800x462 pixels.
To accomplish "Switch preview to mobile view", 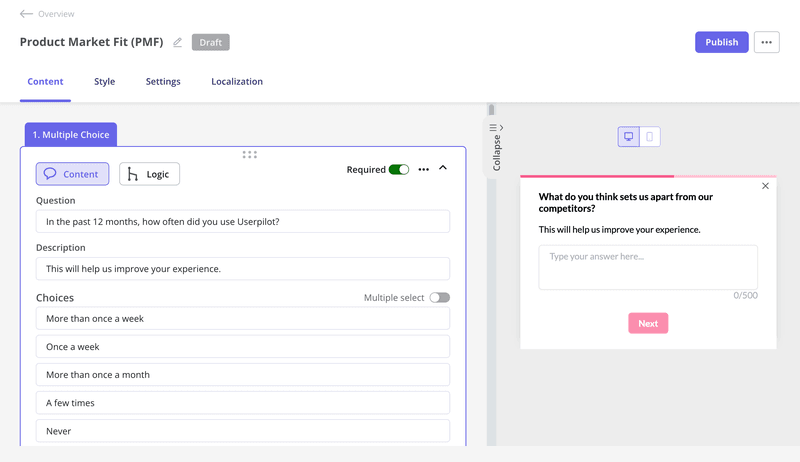I will coord(649,137).
